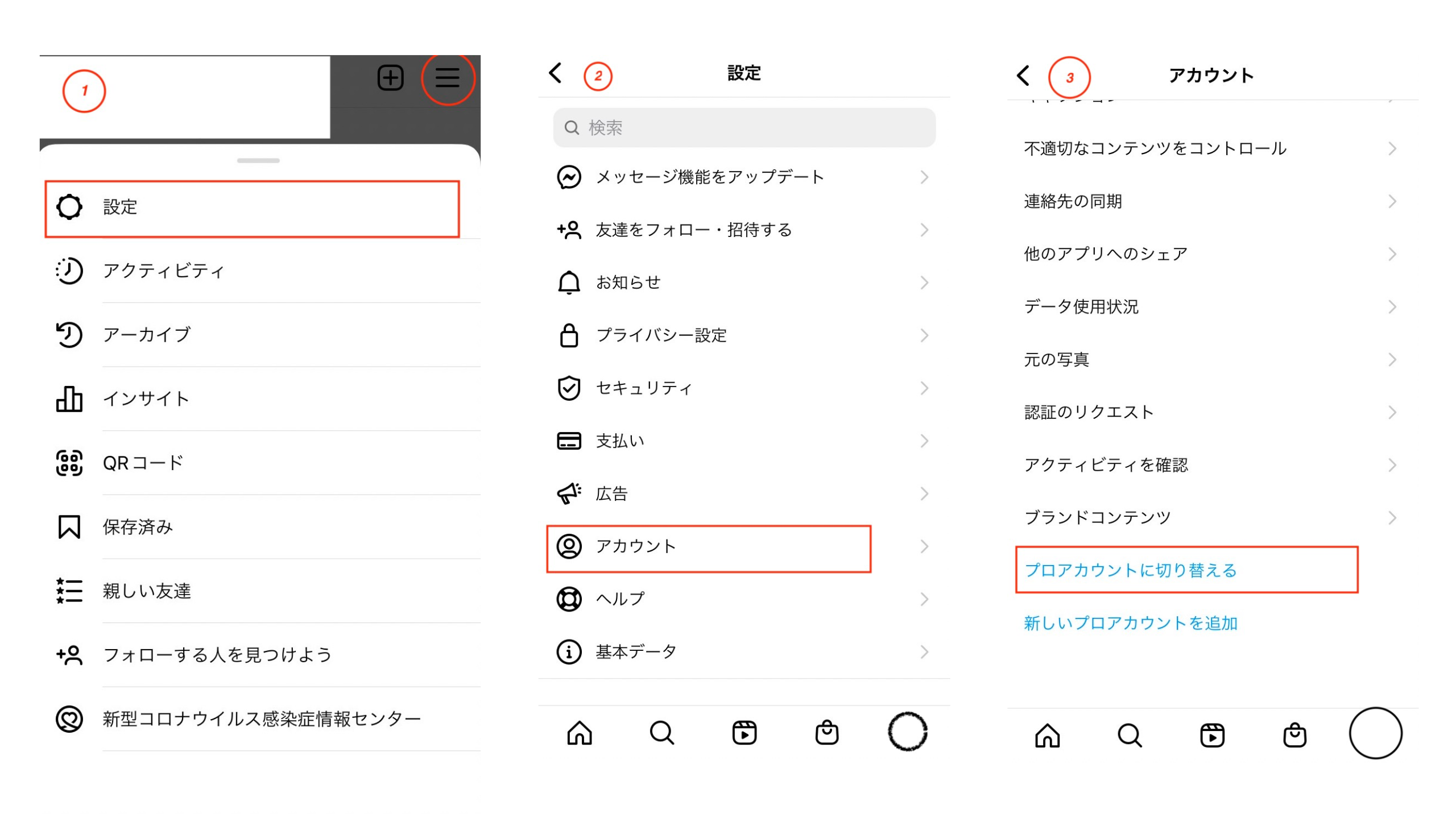The height and width of the screenshot is (814, 1456).
Task: Tap the profile circle in right panel
Action: (1375, 733)
